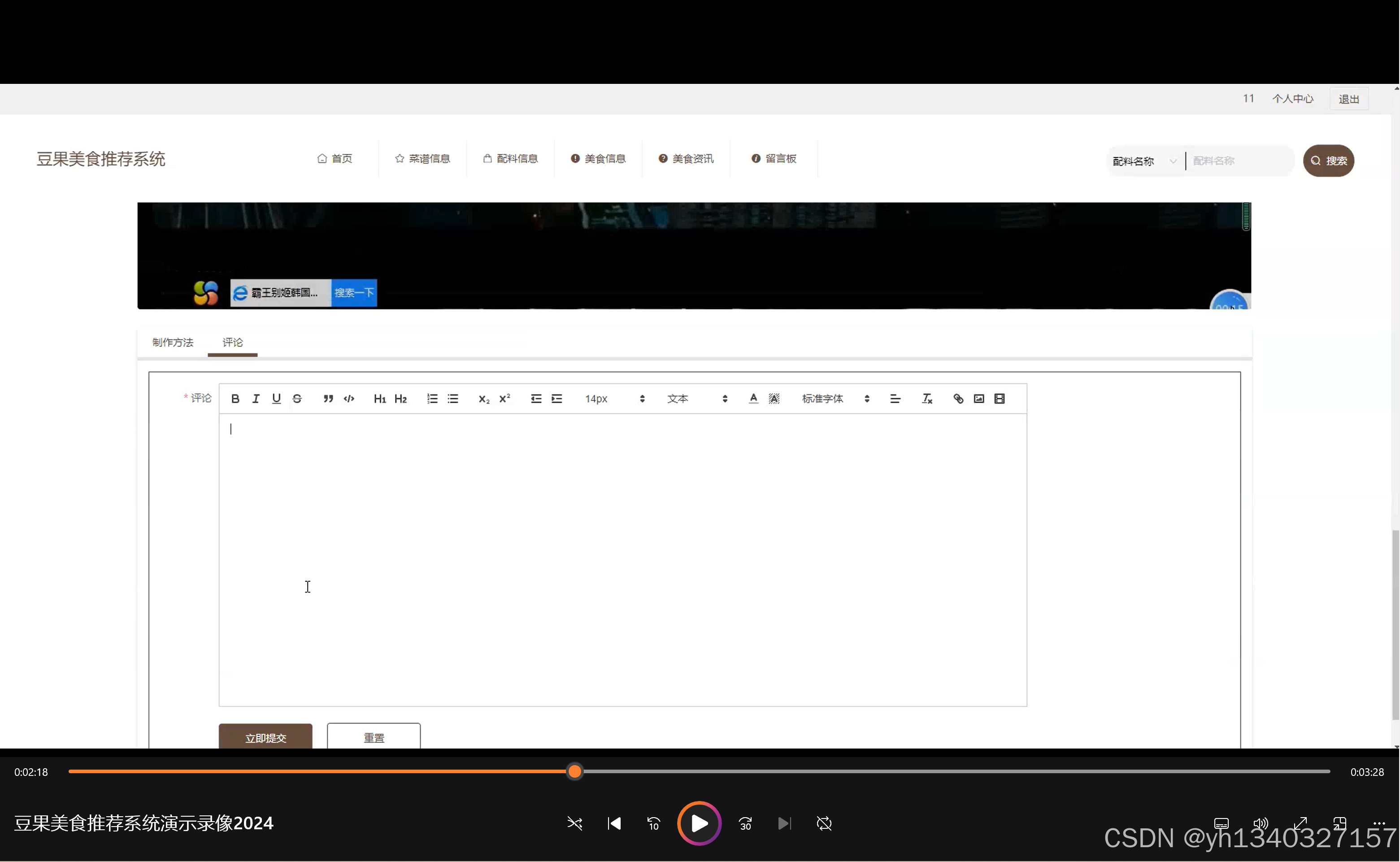
Task: Expand the 配料名称 search type dropdown
Action: point(1145,161)
